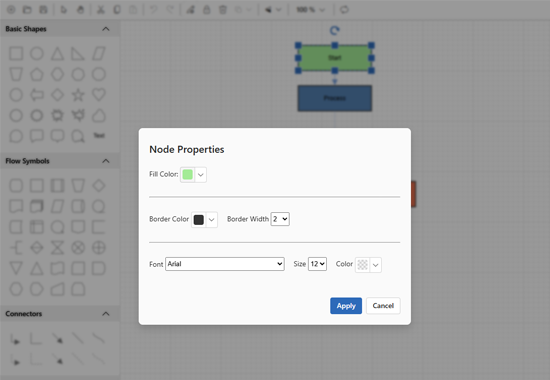Image resolution: width=550 pixels, height=380 pixels.
Task: Collapse the Basic Shapes panel
Action: (x=106, y=29)
